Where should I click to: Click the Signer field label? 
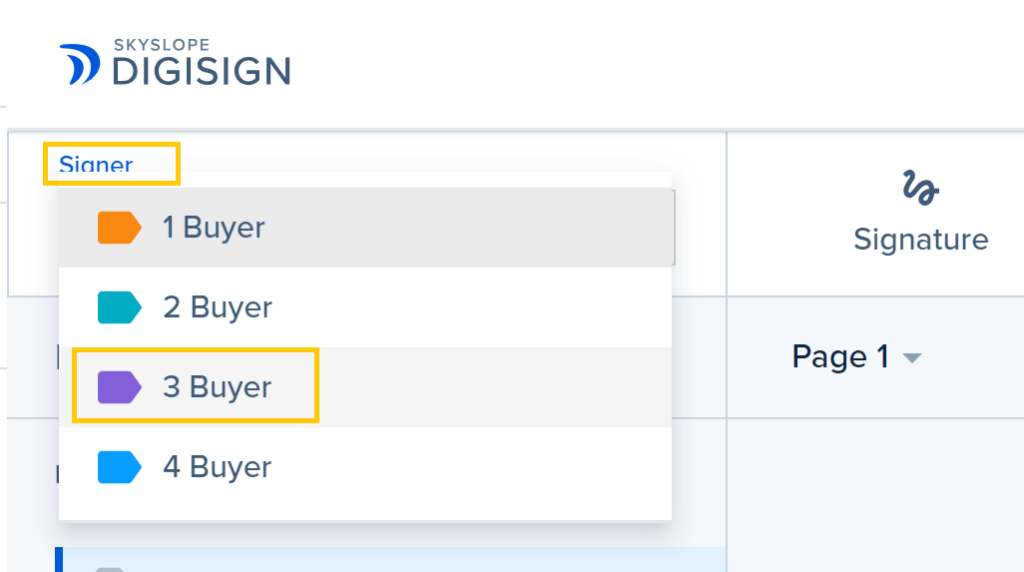(96, 165)
